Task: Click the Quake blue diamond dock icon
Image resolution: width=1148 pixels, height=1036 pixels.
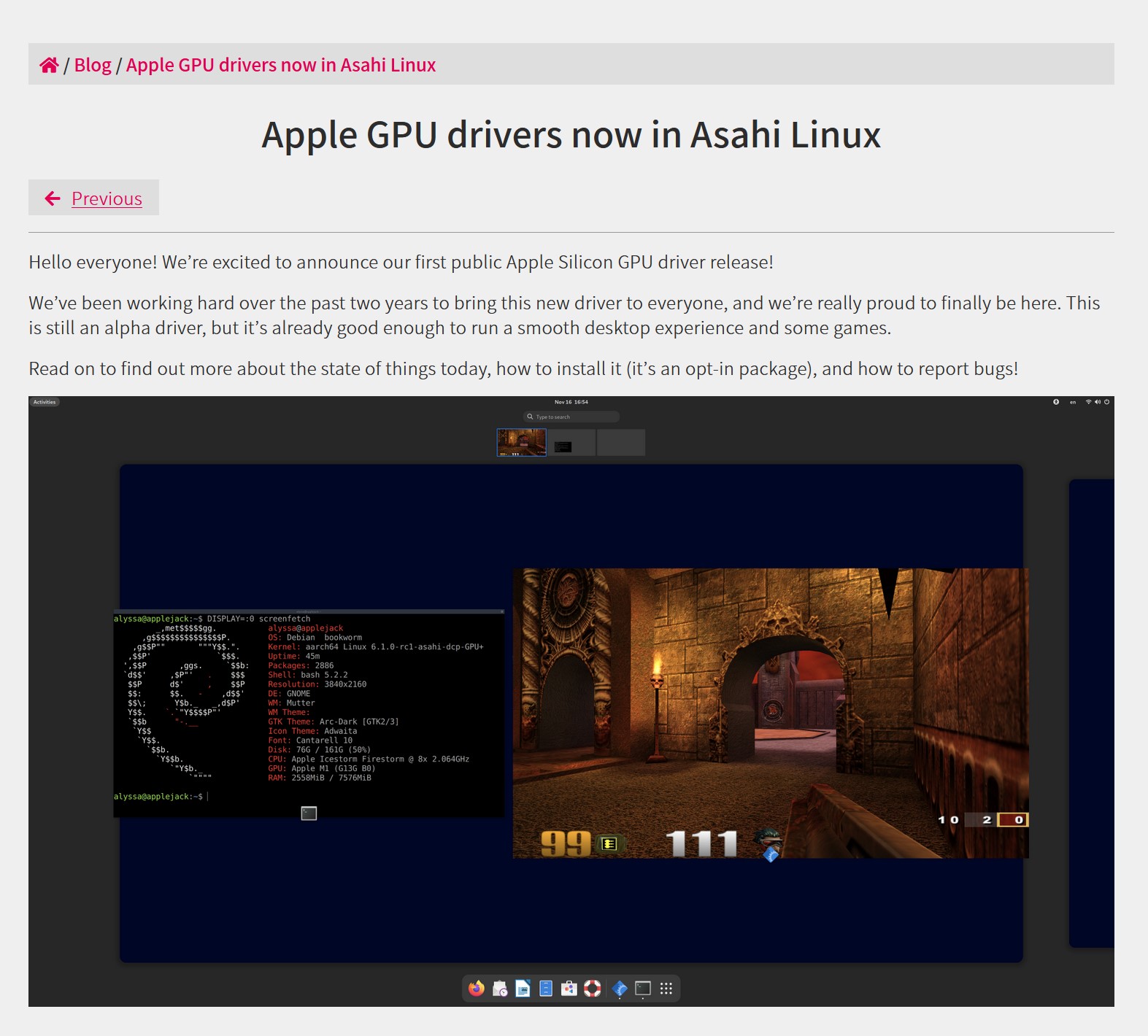Action: coord(620,989)
